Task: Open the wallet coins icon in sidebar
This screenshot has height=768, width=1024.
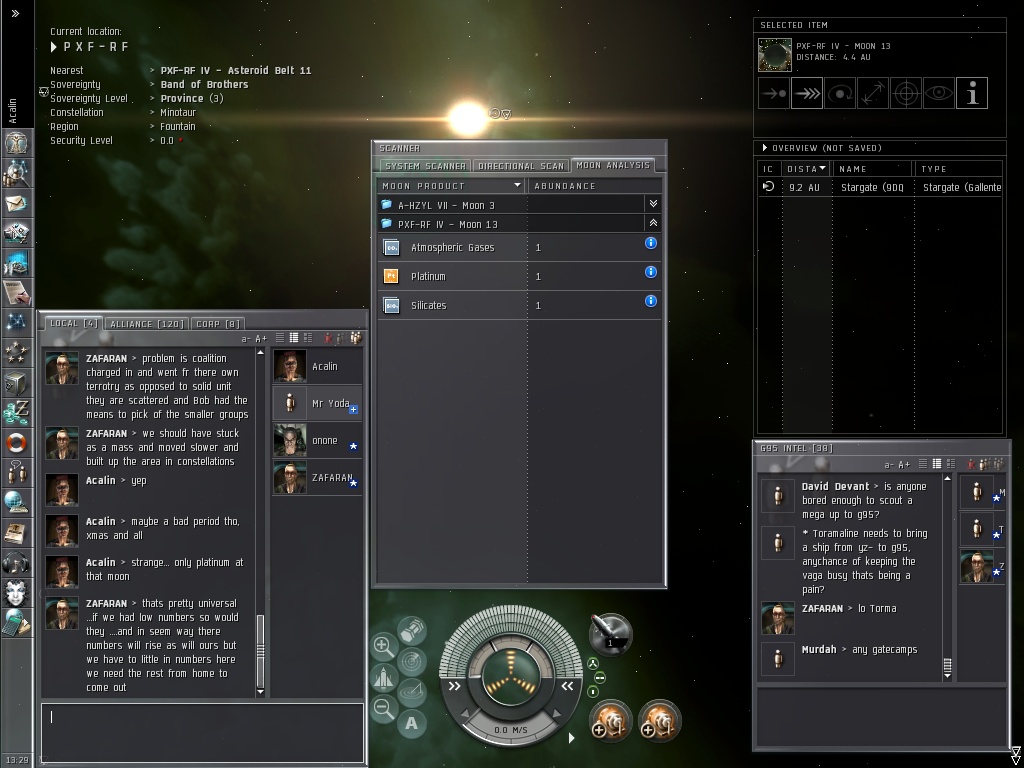Action: [16, 412]
